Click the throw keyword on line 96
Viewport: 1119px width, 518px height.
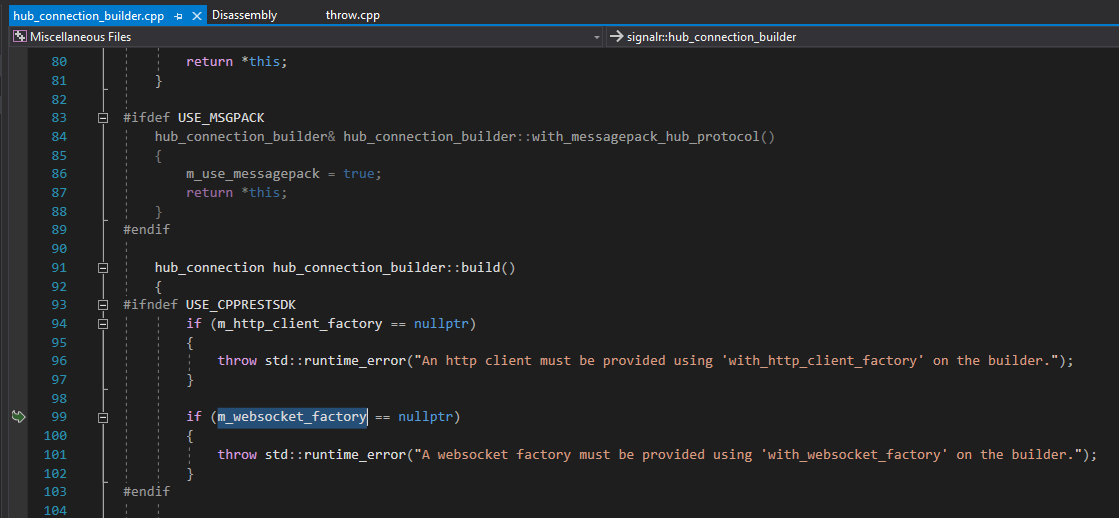point(237,360)
